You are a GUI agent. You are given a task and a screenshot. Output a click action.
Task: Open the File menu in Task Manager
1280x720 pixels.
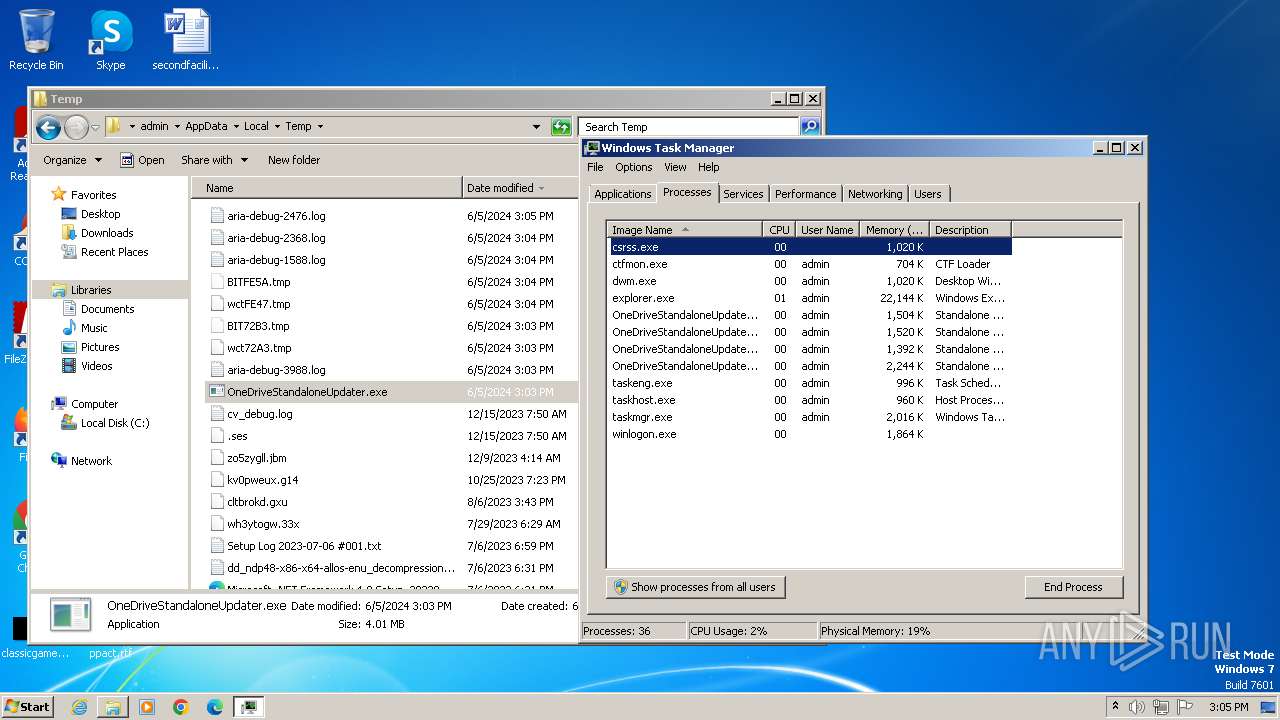point(595,167)
